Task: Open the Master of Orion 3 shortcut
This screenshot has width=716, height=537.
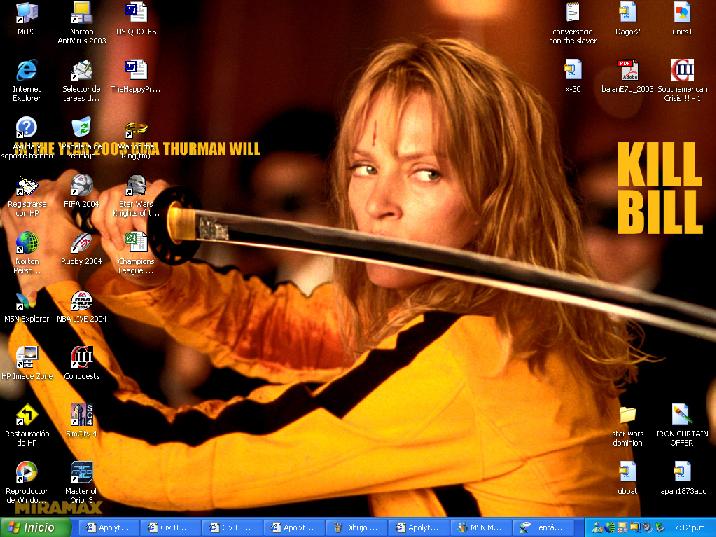Action: (82, 472)
